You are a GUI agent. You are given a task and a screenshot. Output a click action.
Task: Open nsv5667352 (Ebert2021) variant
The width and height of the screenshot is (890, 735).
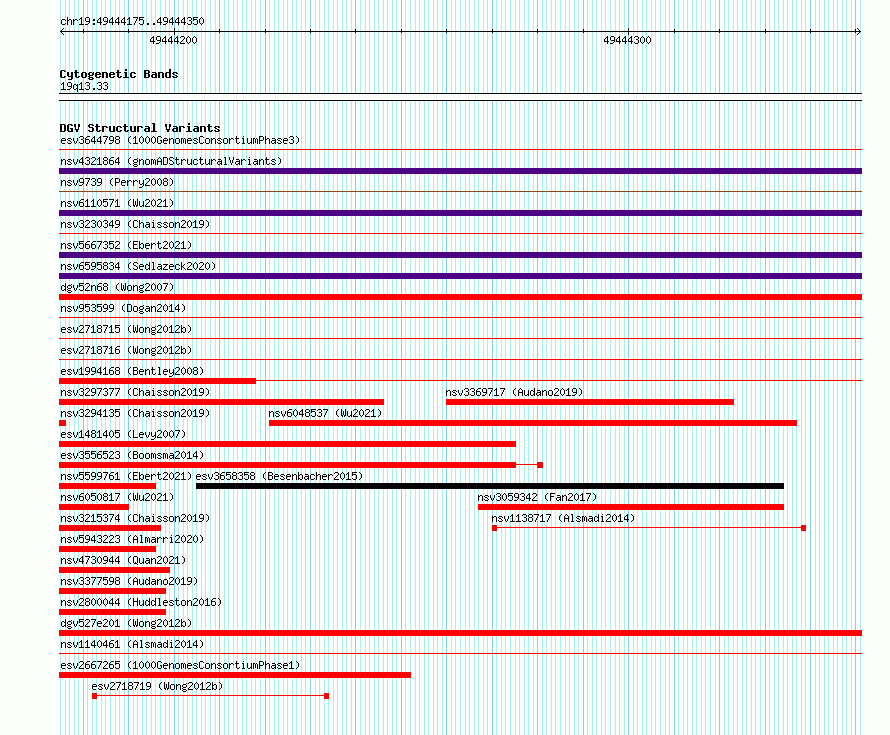tap(126, 245)
